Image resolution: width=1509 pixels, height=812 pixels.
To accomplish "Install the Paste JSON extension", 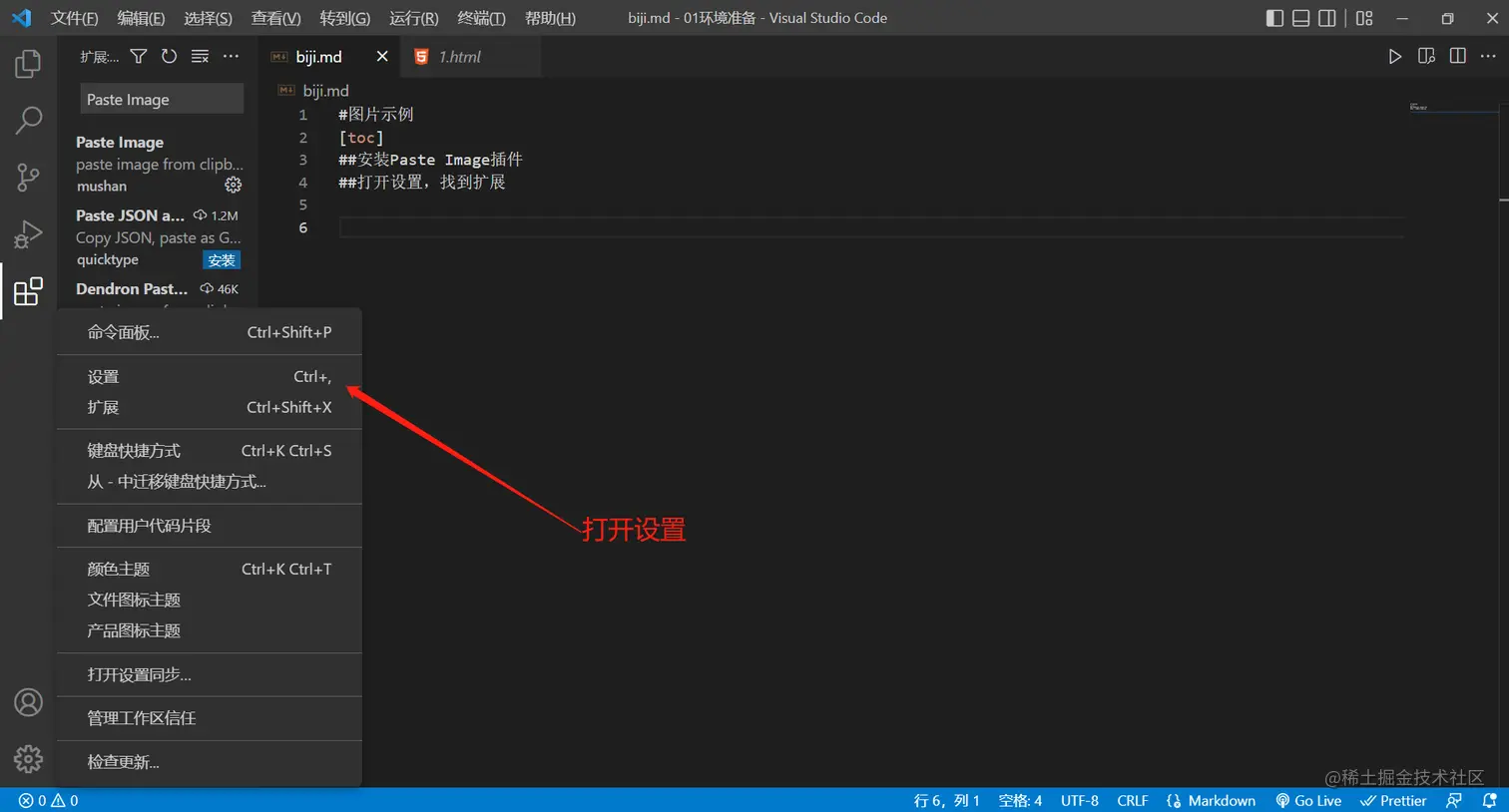I will (x=222, y=260).
